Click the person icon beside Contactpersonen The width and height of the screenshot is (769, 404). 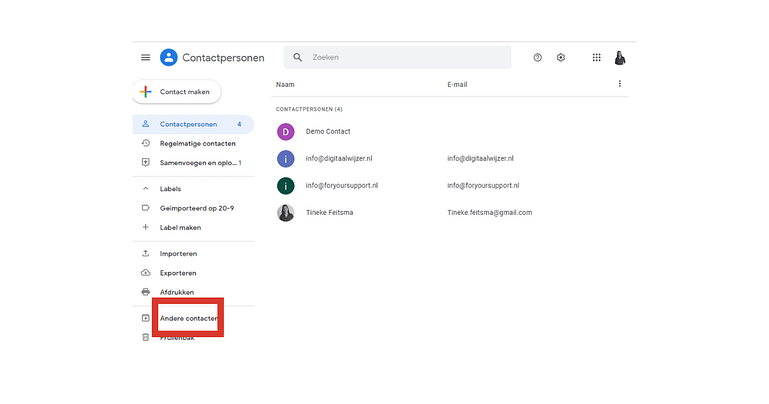[x=146, y=124]
